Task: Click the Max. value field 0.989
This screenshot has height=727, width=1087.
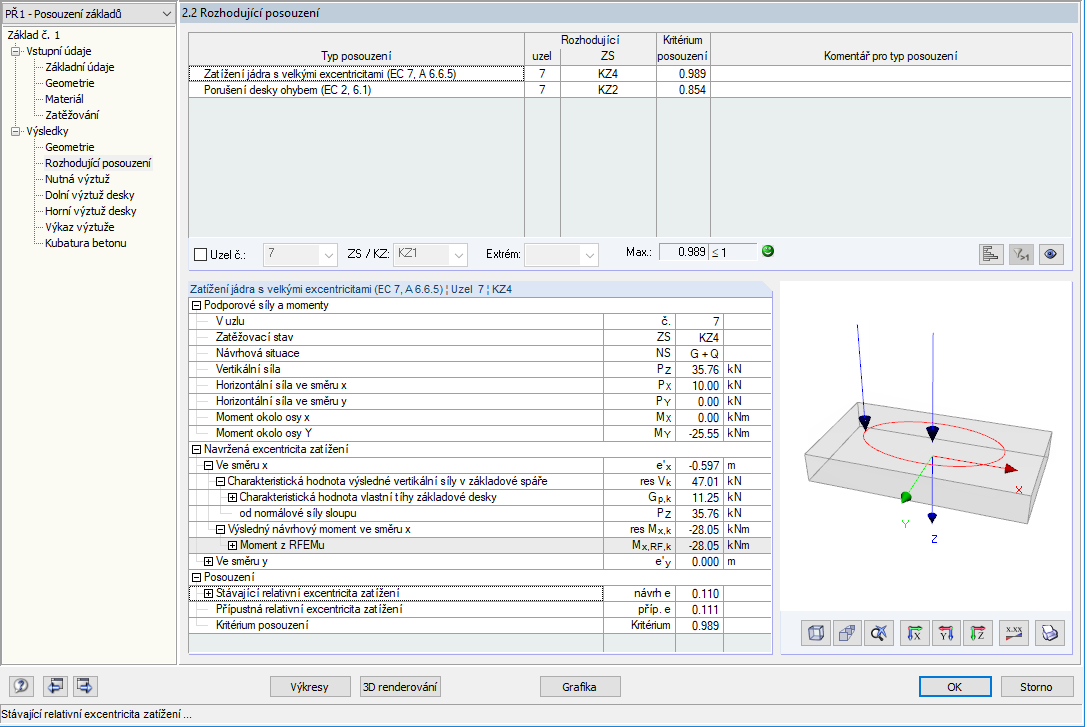Action: click(683, 252)
